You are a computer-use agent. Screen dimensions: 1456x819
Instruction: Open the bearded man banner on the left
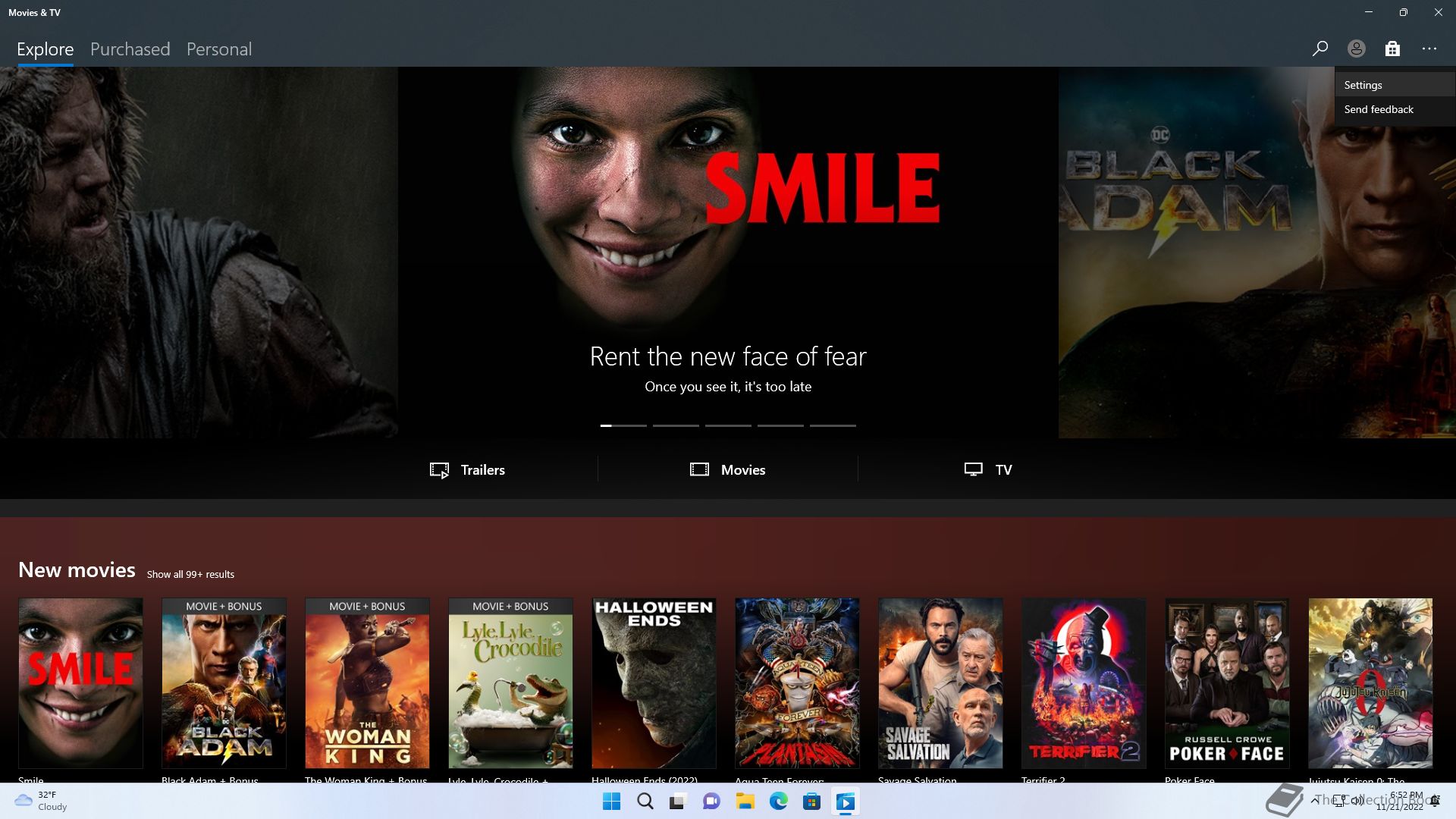point(199,253)
